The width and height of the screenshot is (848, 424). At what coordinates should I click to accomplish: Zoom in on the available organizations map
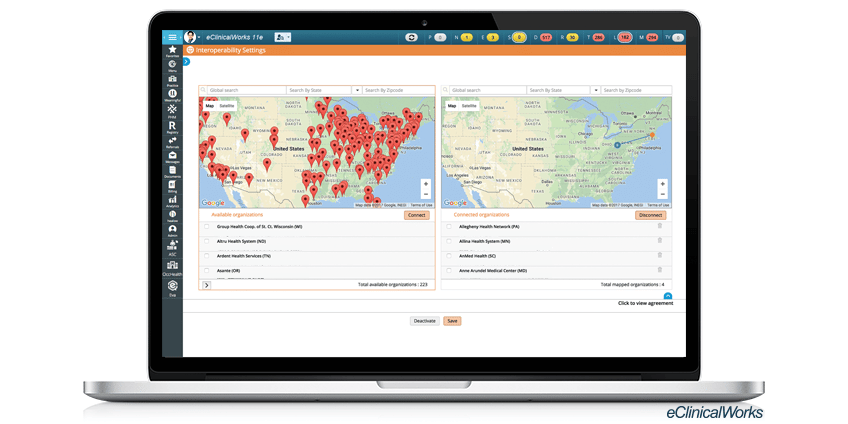(426, 184)
